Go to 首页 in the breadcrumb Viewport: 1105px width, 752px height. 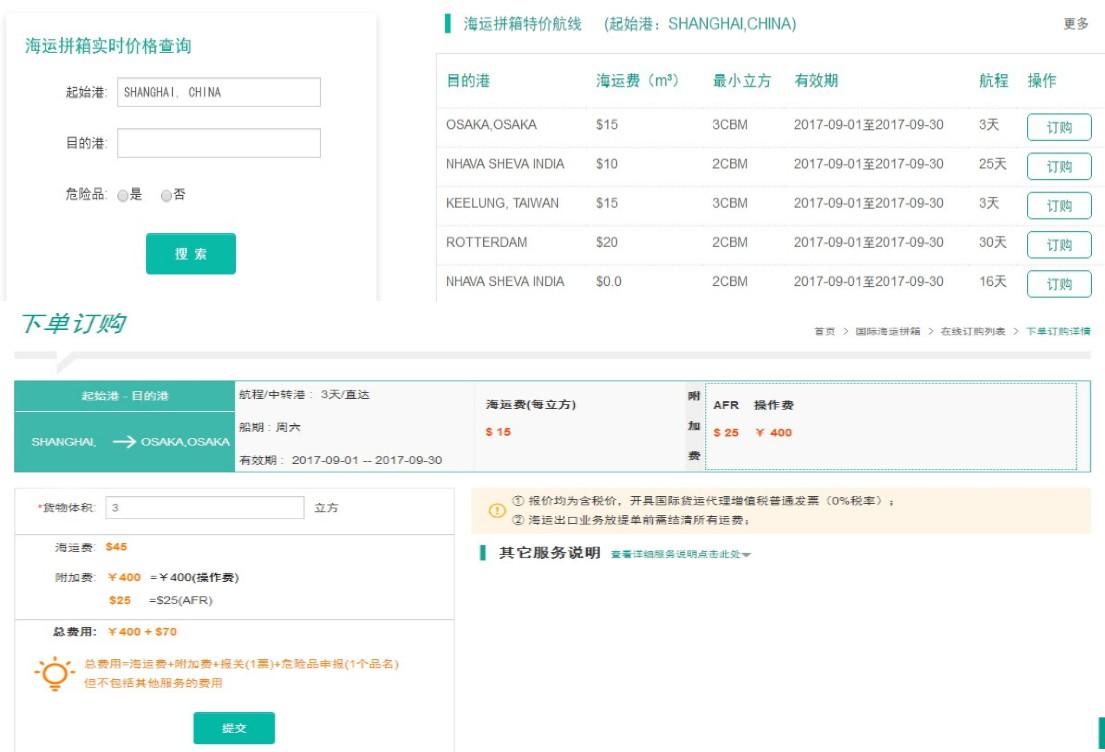pos(825,331)
